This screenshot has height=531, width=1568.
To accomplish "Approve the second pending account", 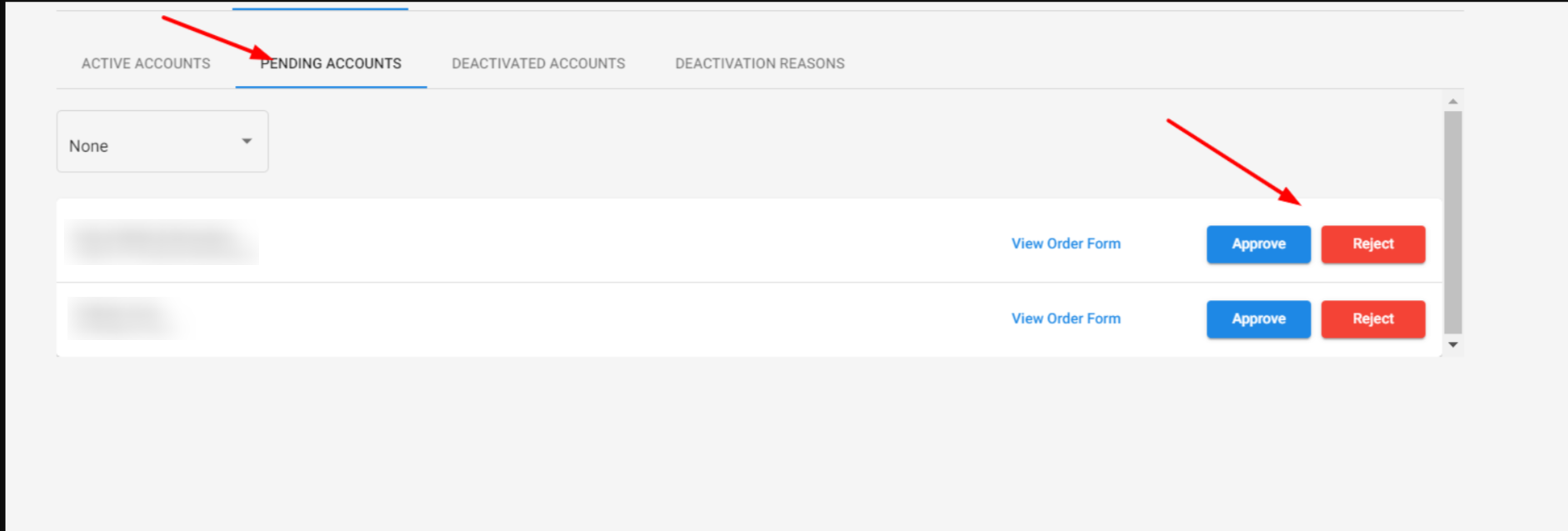I will (x=1258, y=319).
